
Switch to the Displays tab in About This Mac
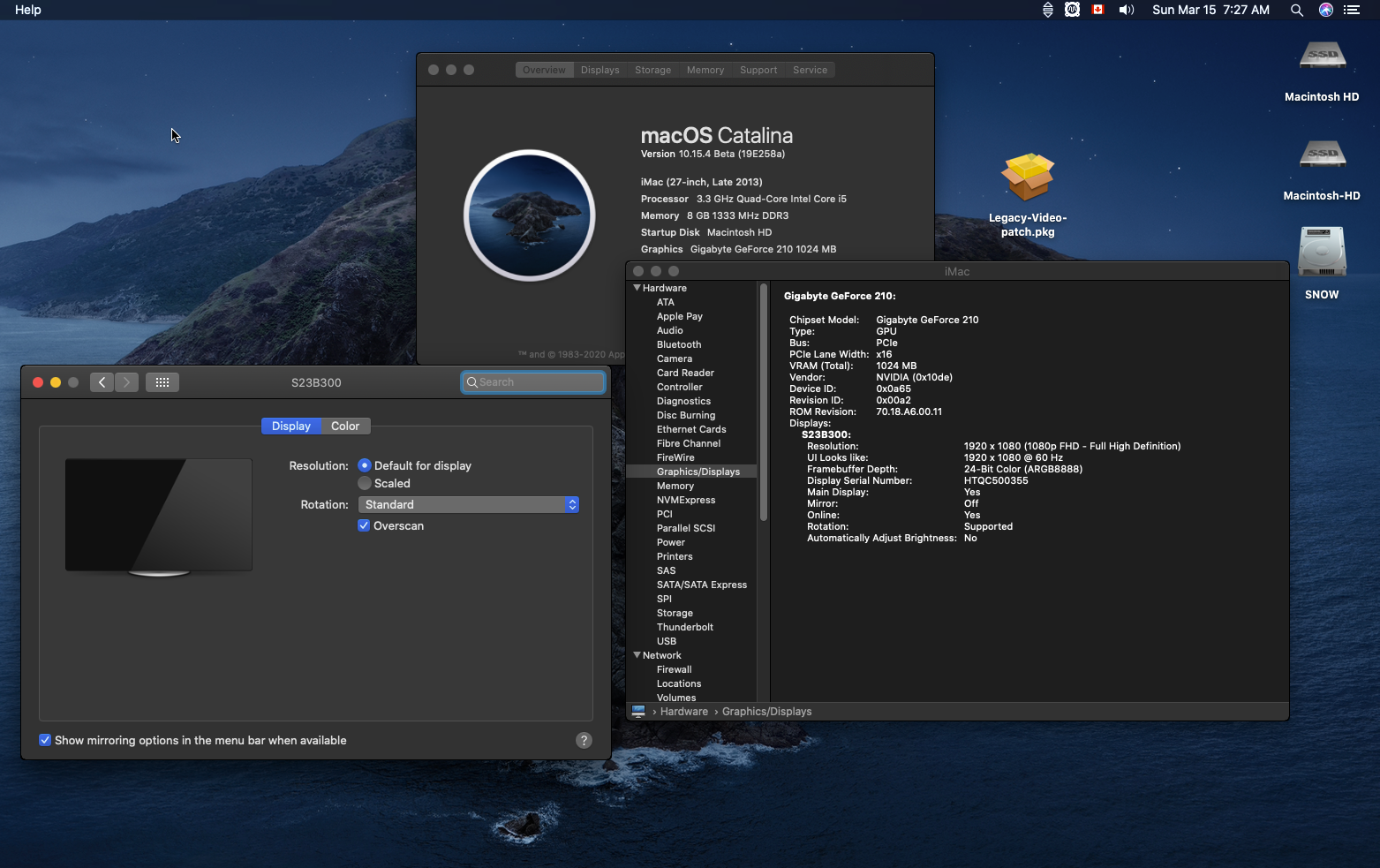[x=600, y=70]
